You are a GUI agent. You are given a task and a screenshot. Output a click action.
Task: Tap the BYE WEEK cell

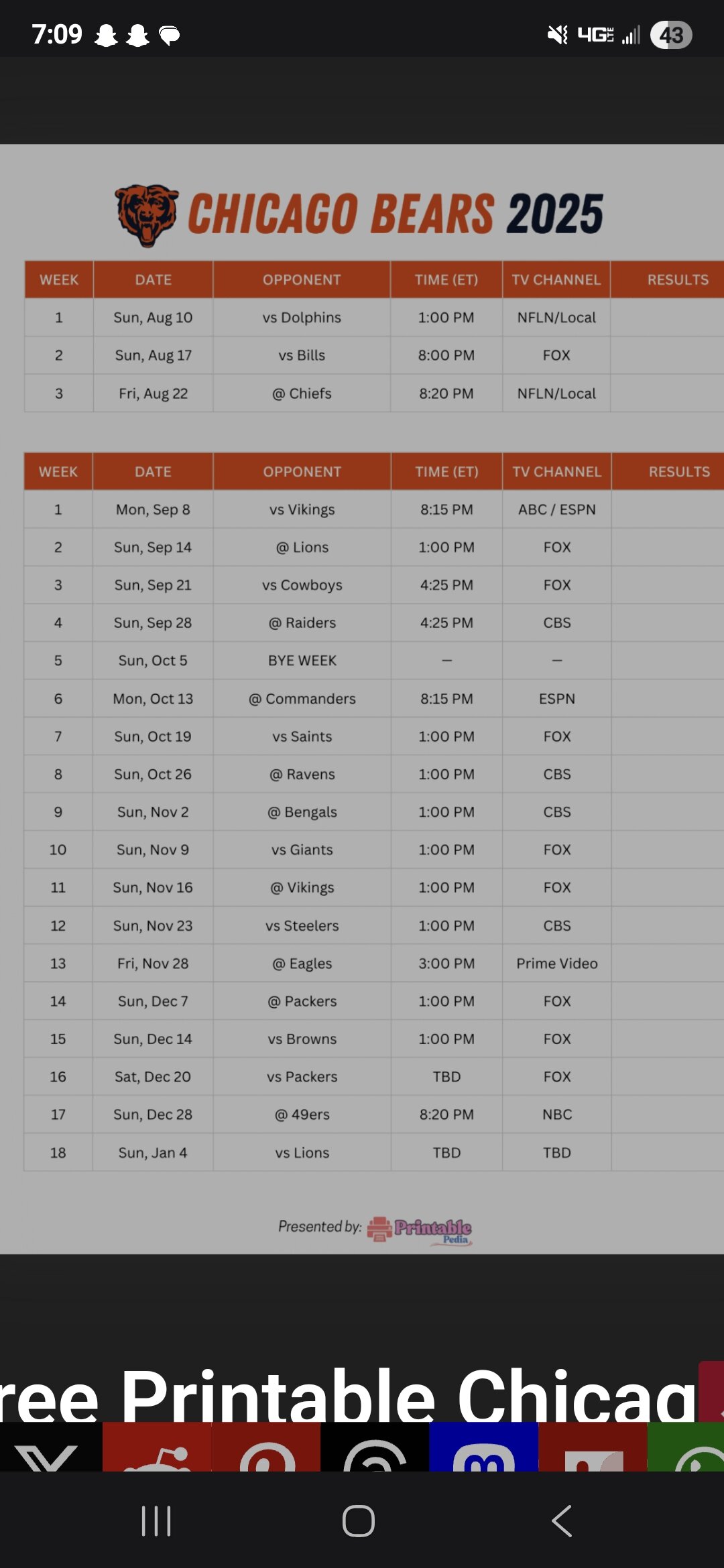pyautogui.click(x=302, y=661)
